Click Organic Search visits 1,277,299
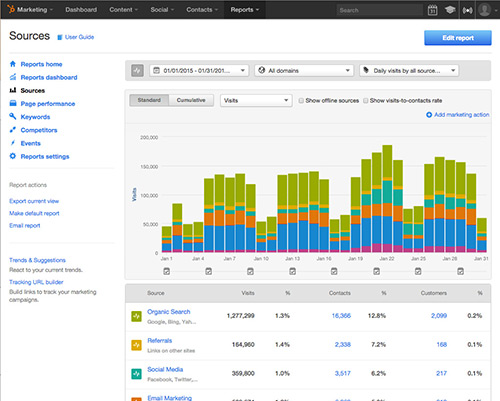This screenshot has width=500, height=401. (x=240, y=316)
